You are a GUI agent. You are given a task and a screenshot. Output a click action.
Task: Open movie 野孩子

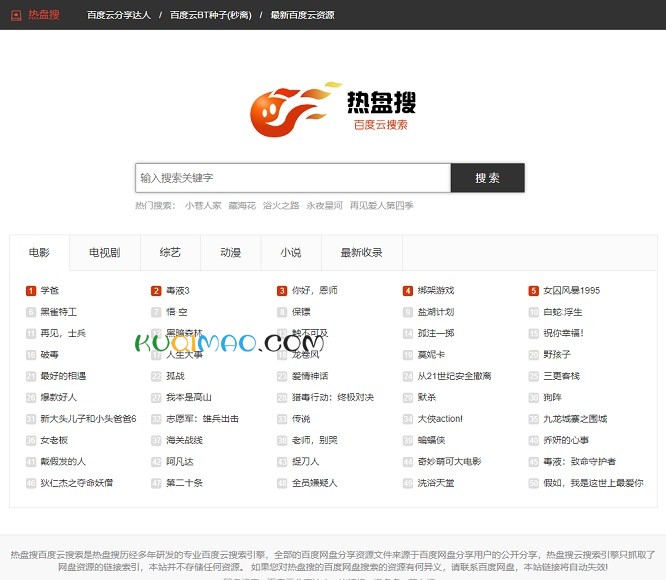point(557,355)
